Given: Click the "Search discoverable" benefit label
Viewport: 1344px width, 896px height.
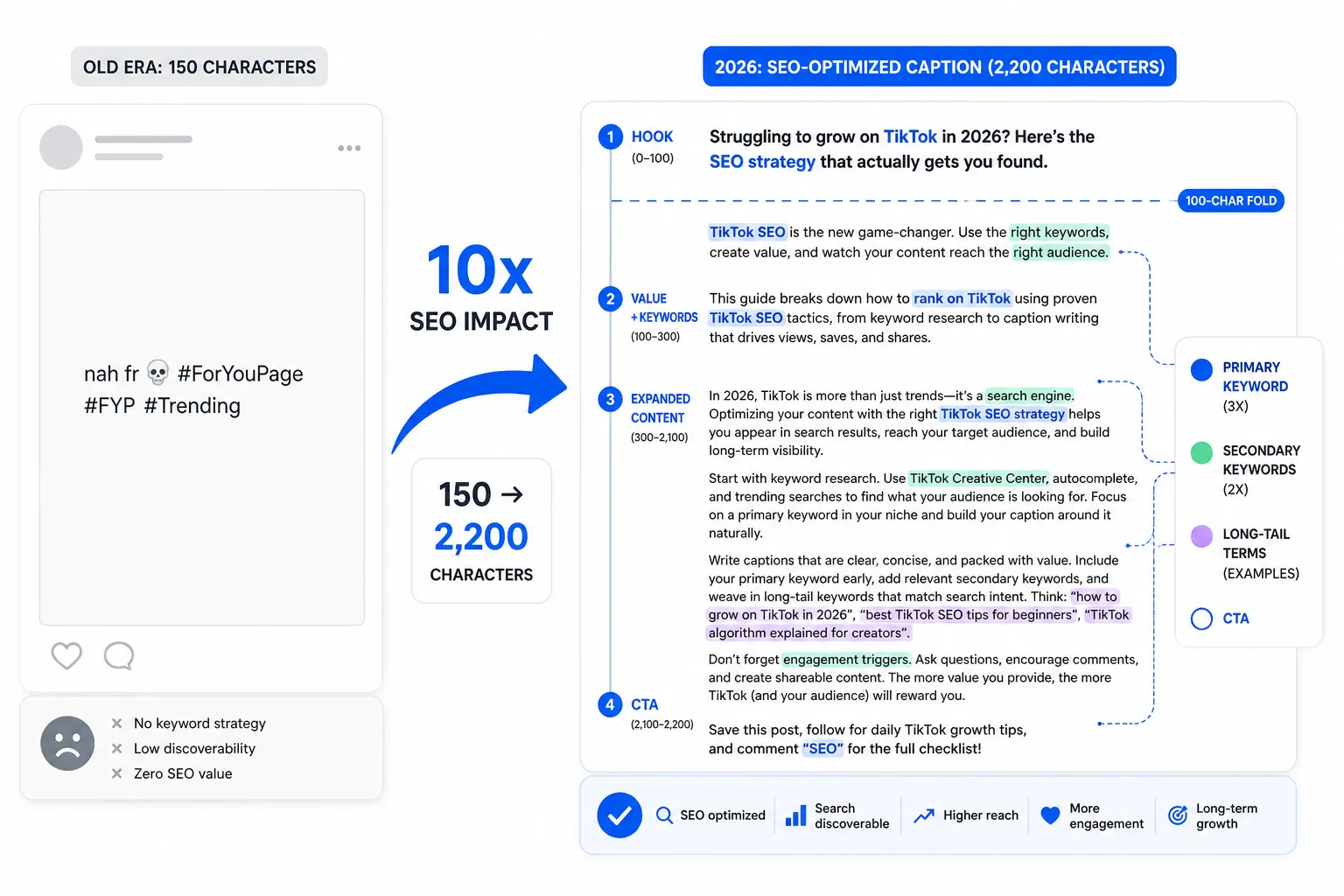Looking at the screenshot, I should [x=851, y=815].
